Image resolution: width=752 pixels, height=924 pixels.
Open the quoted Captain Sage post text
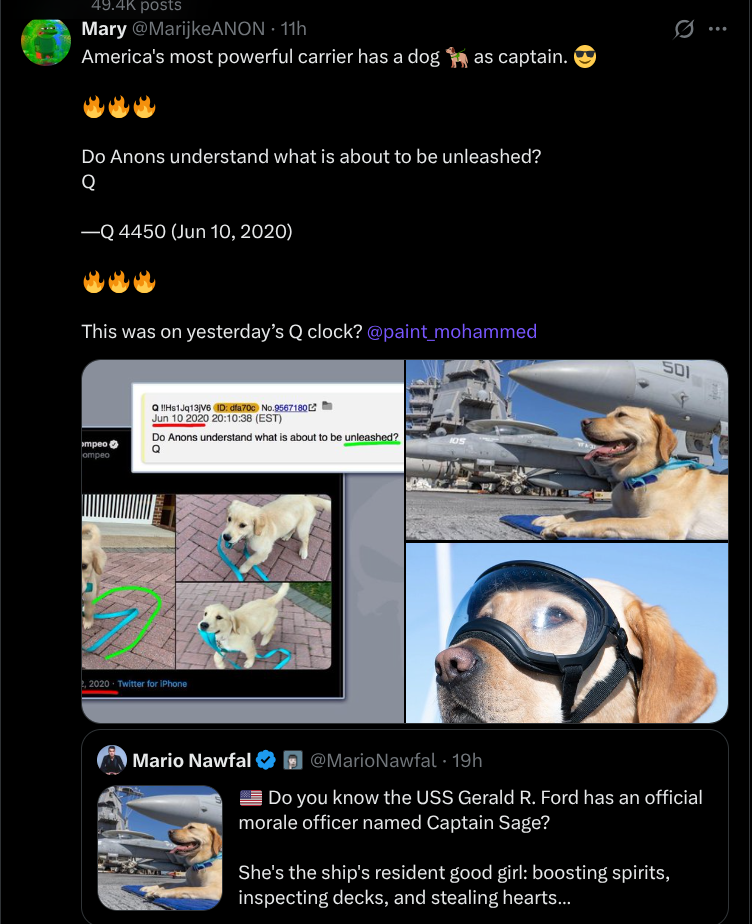[x=470, y=847]
